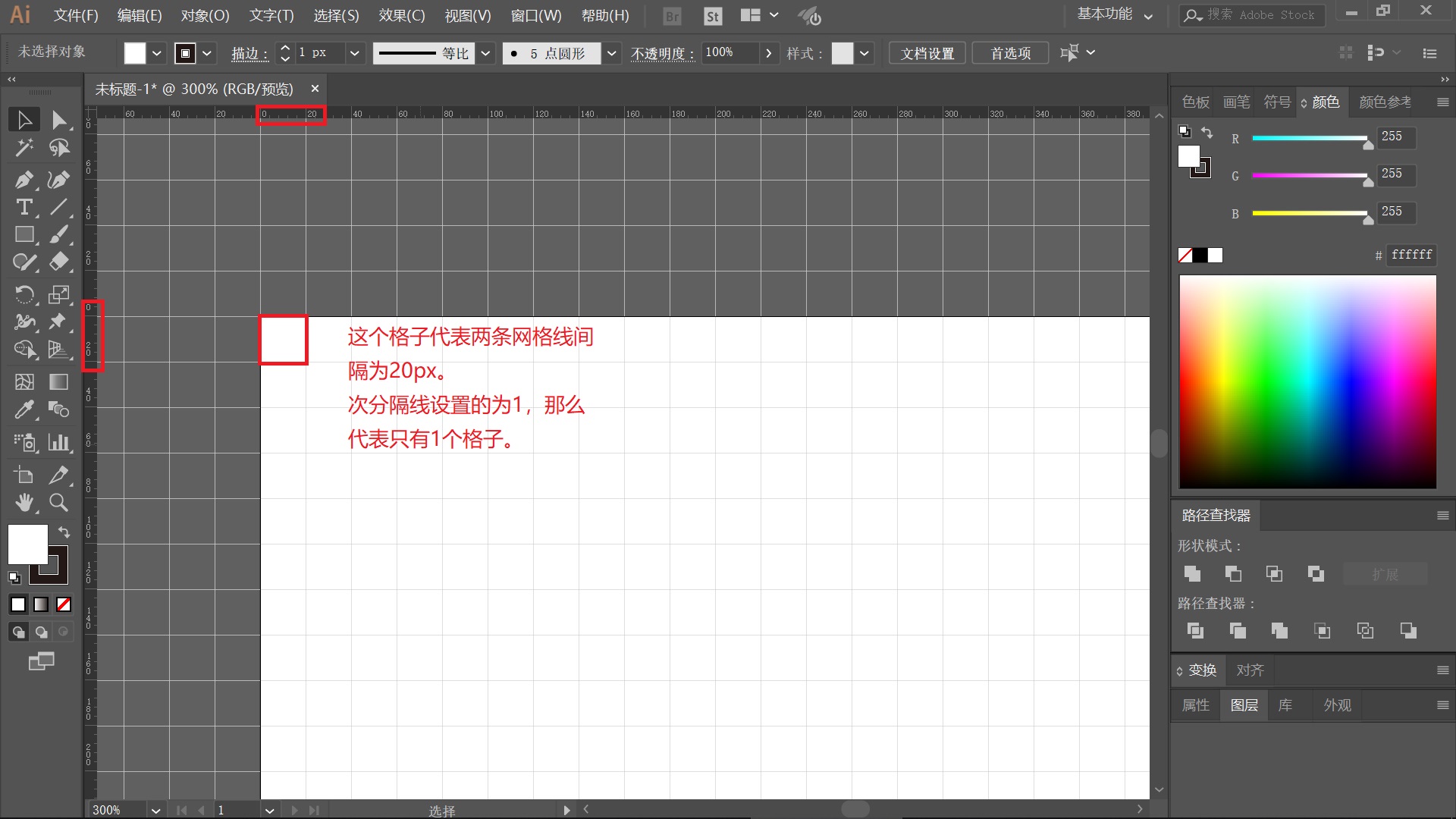Screen dimensions: 1456x819
Task: Click the Unite shape mode icon
Action: 1192,574
